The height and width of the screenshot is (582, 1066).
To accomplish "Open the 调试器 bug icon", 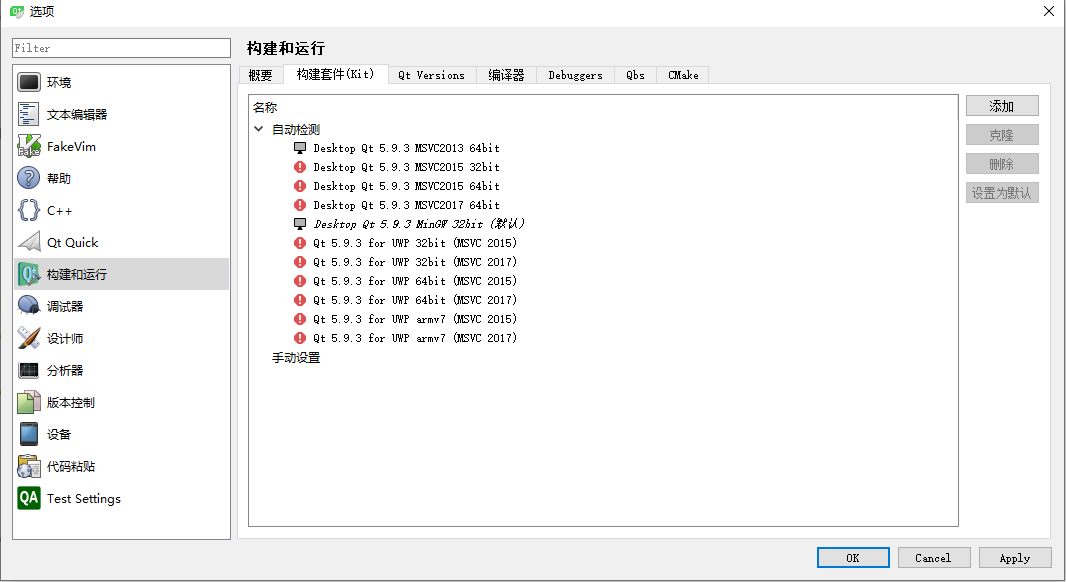I will 29,306.
